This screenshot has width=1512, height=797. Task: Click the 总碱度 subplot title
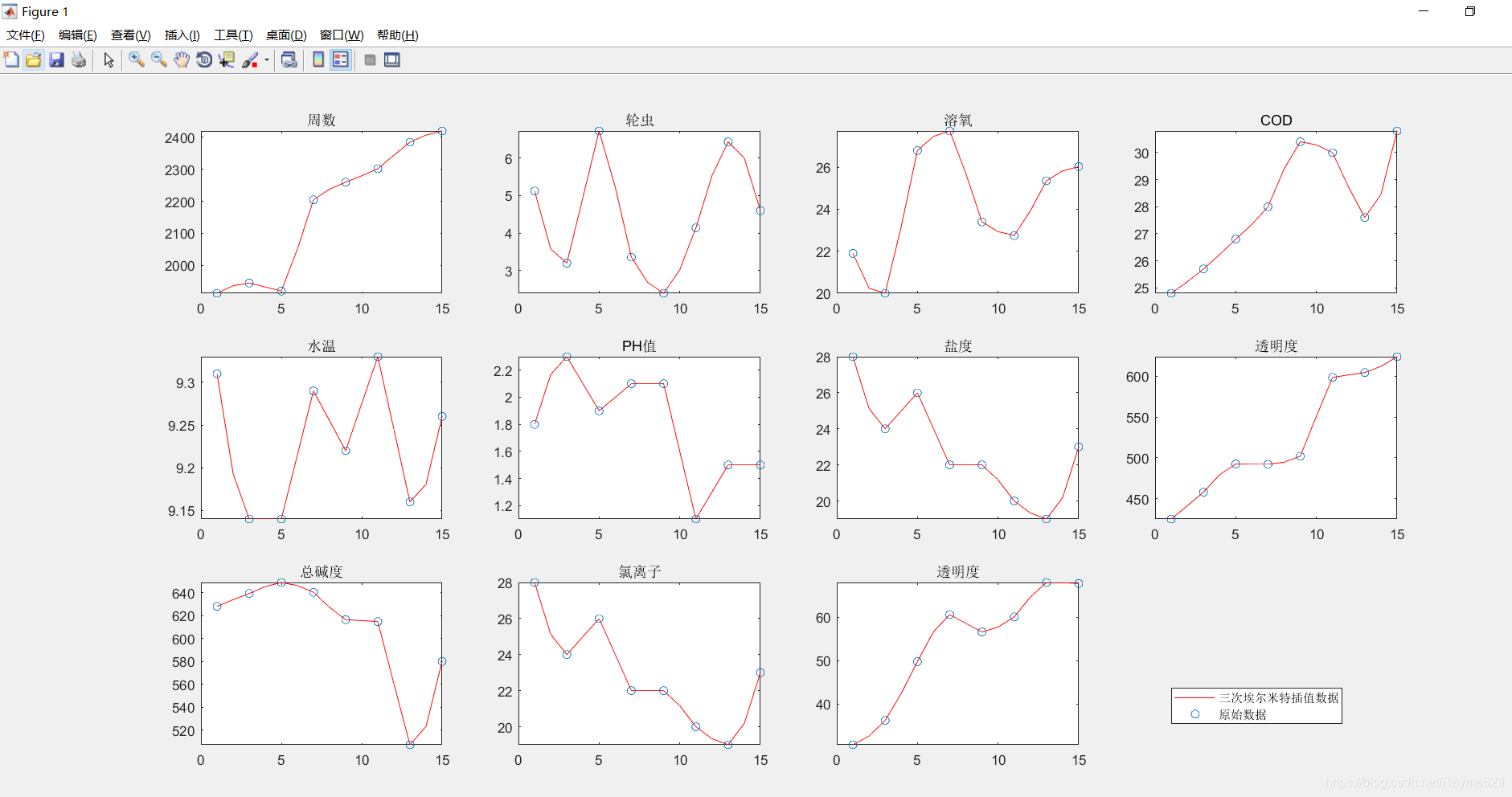click(x=322, y=572)
